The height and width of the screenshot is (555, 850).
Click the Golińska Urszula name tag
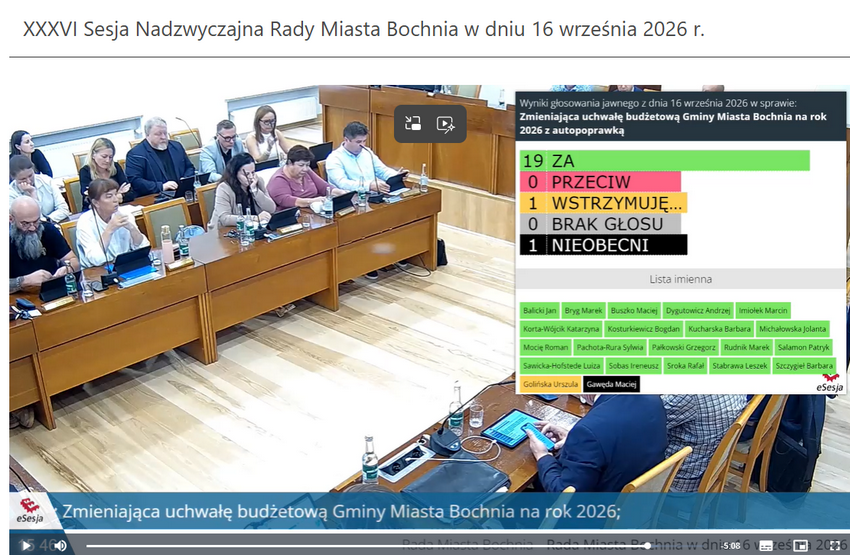[550, 384]
